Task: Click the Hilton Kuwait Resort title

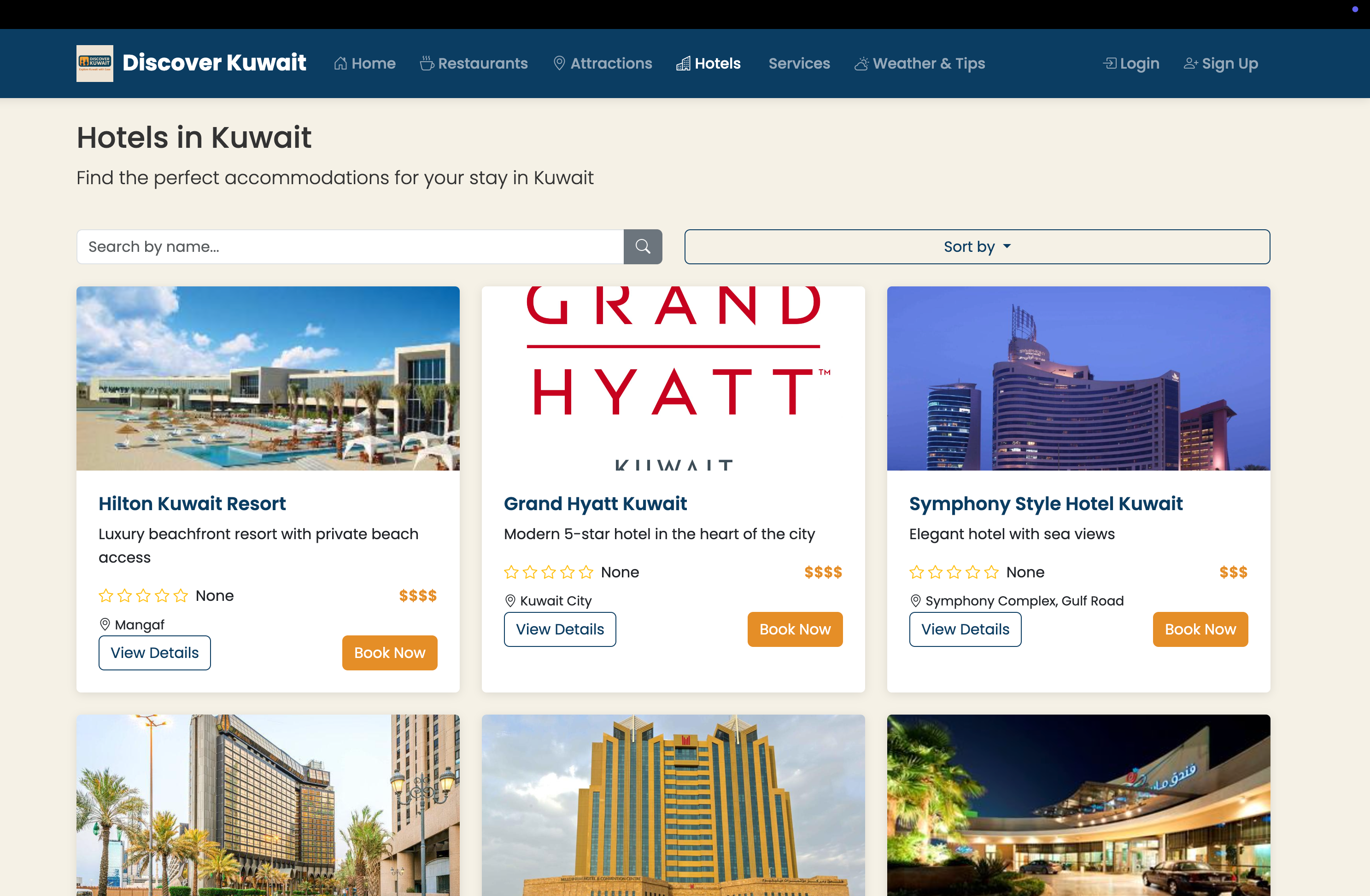Action: 192,504
